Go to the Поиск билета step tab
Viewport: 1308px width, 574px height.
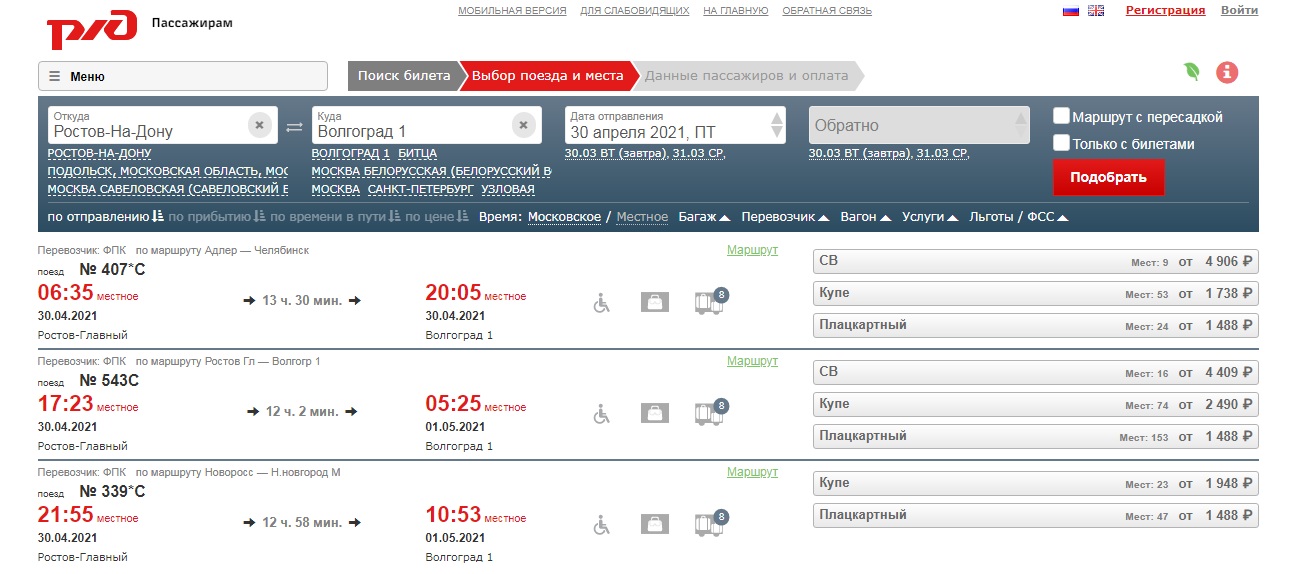tap(403, 76)
